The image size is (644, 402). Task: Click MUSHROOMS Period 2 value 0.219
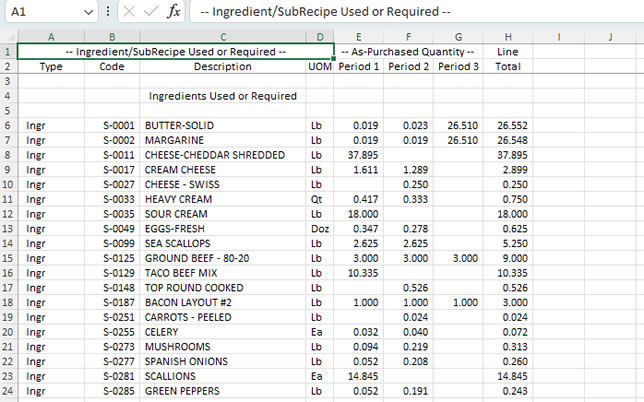[408, 347]
